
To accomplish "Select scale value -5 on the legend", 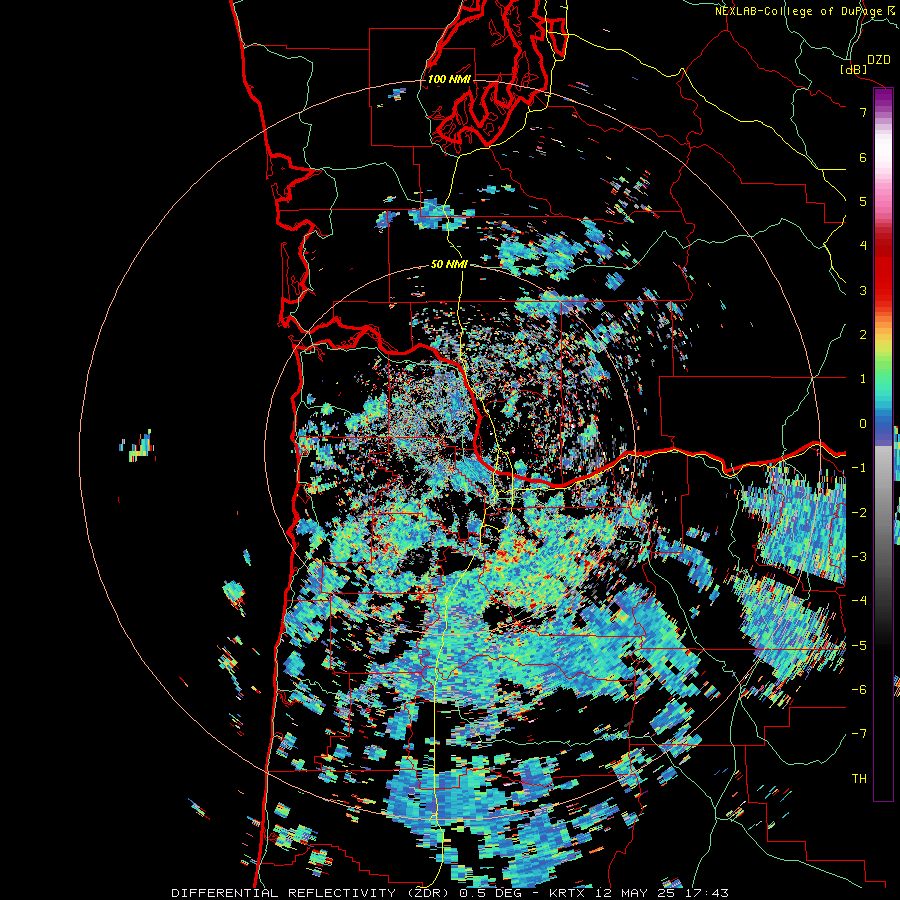I will [859, 646].
